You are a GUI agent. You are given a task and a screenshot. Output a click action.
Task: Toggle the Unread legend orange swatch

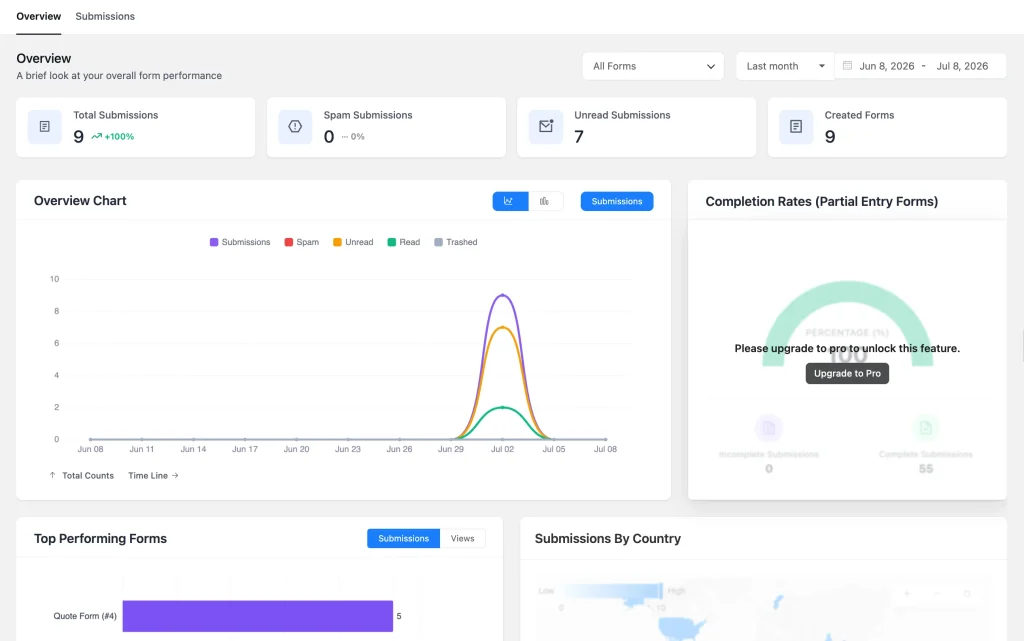(x=337, y=242)
